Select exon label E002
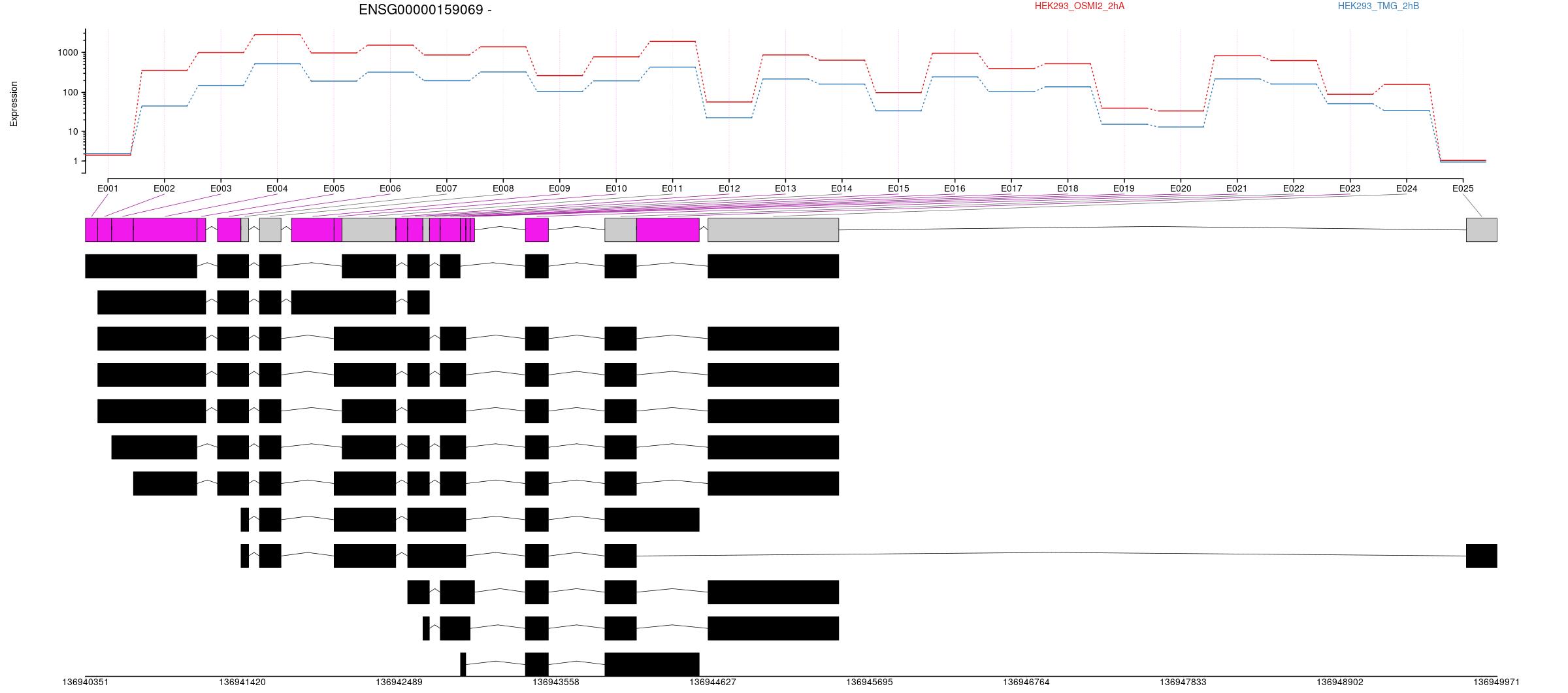This screenshot has height=693, width=1568. (164, 189)
